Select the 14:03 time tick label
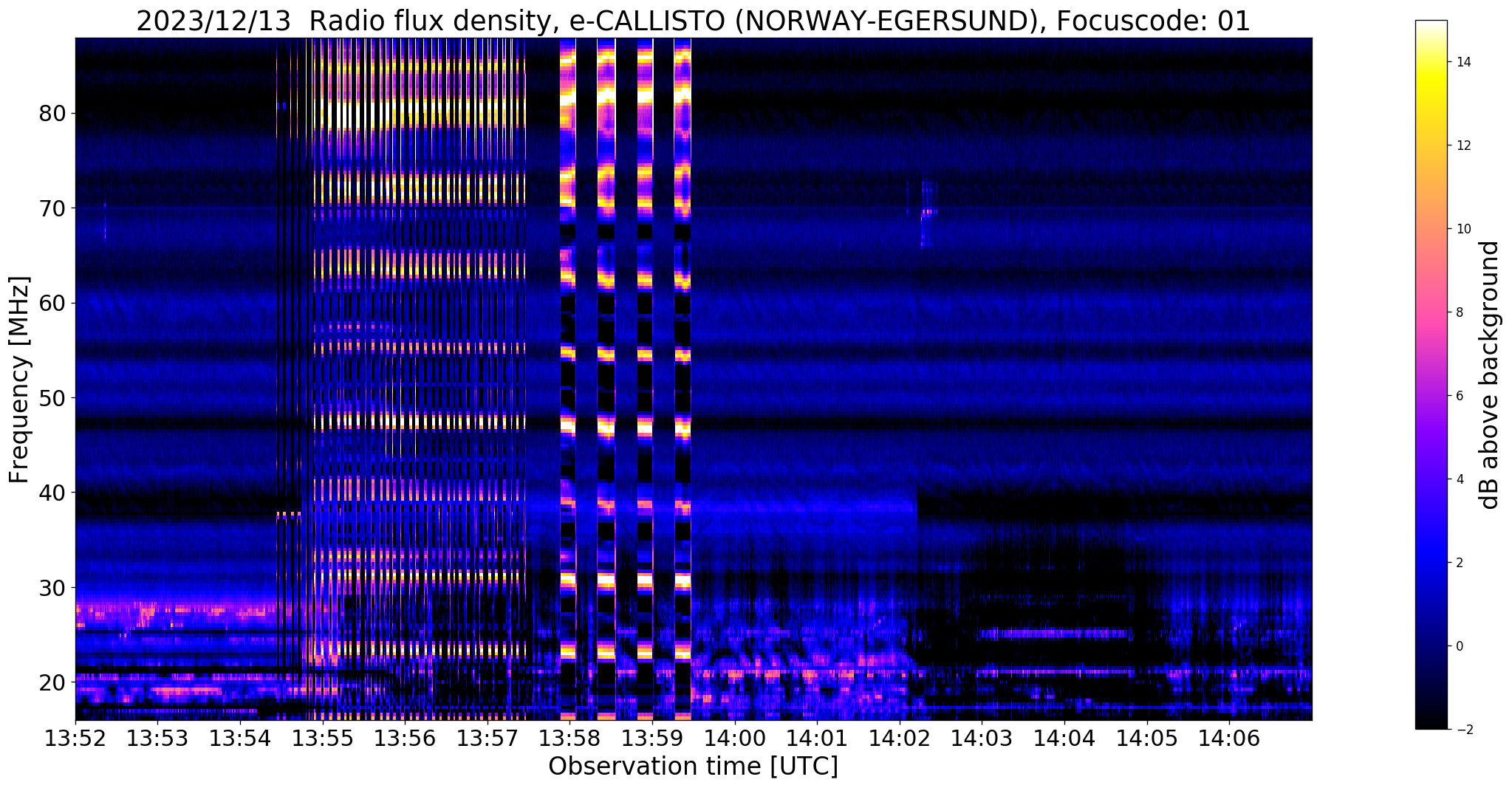1512x788 pixels. [x=982, y=739]
